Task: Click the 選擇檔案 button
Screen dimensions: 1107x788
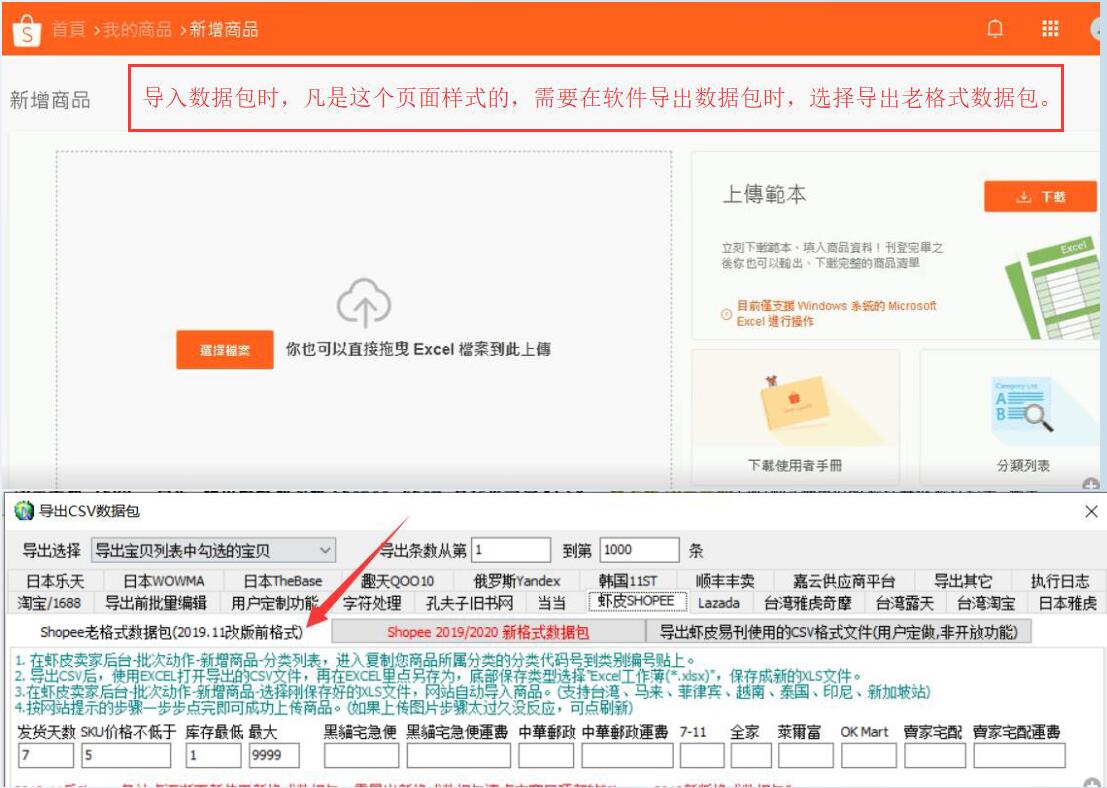Action: pyautogui.click(x=225, y=350)
